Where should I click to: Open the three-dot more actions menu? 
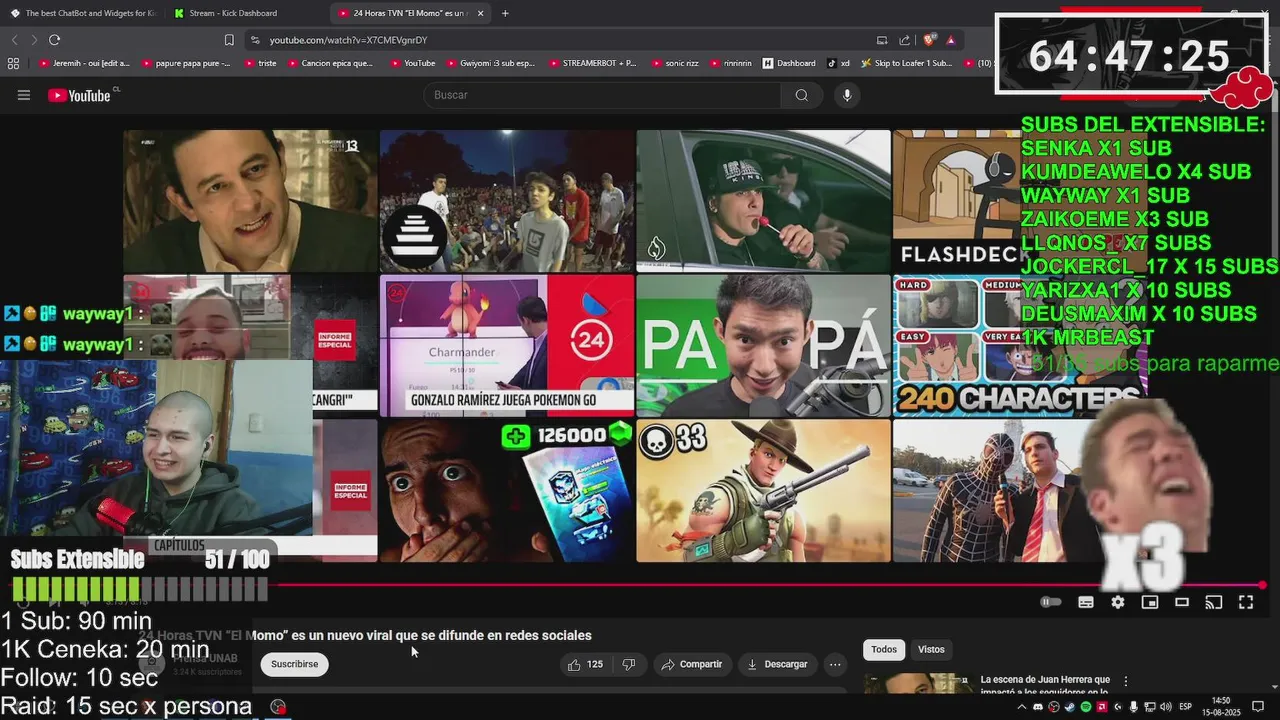point(835,664)
